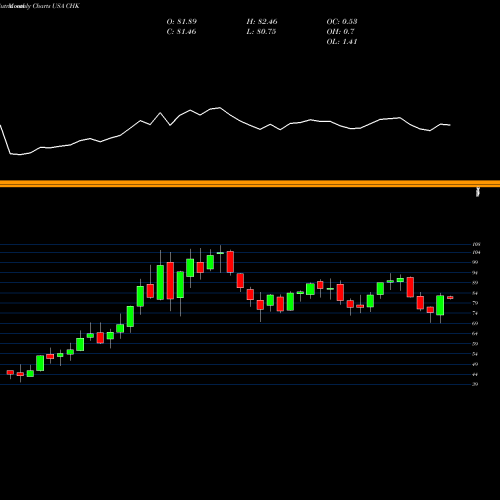The image size is (500, 500).
Task: Select the high value 'H: 82.46'
Action: point(262,22)
